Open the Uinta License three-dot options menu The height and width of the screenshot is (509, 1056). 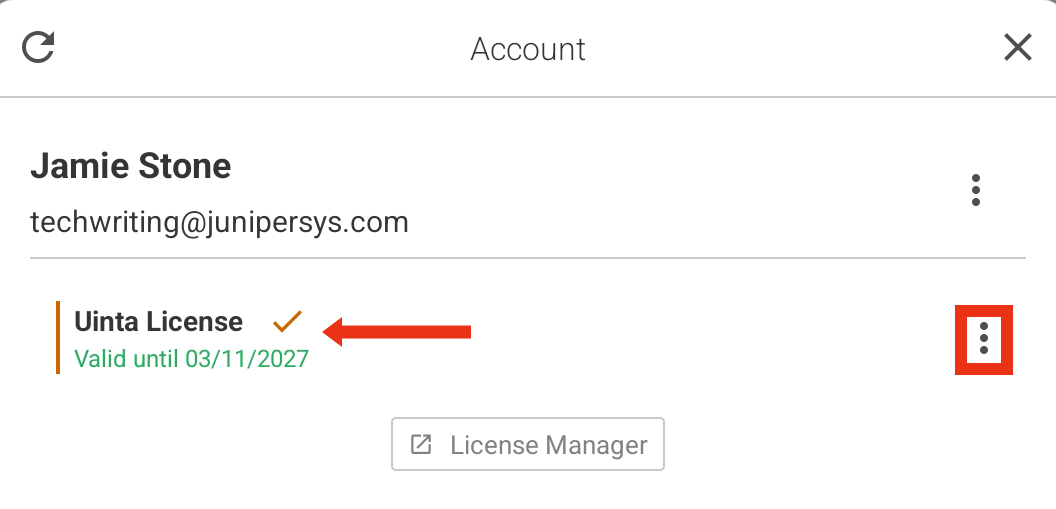[984, 339]
